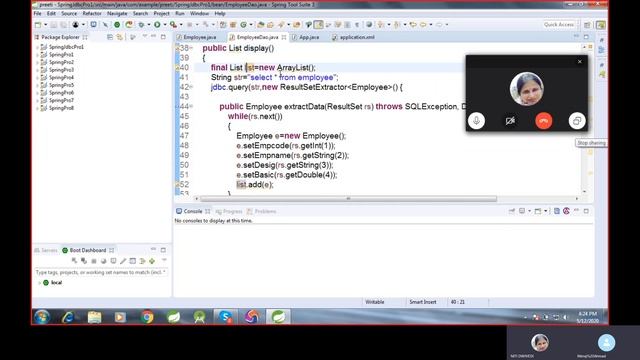Image resolution: width=640 pixels, height=360 pixels.
Task: Switch to application.xml editor tab
Action: 353,37
